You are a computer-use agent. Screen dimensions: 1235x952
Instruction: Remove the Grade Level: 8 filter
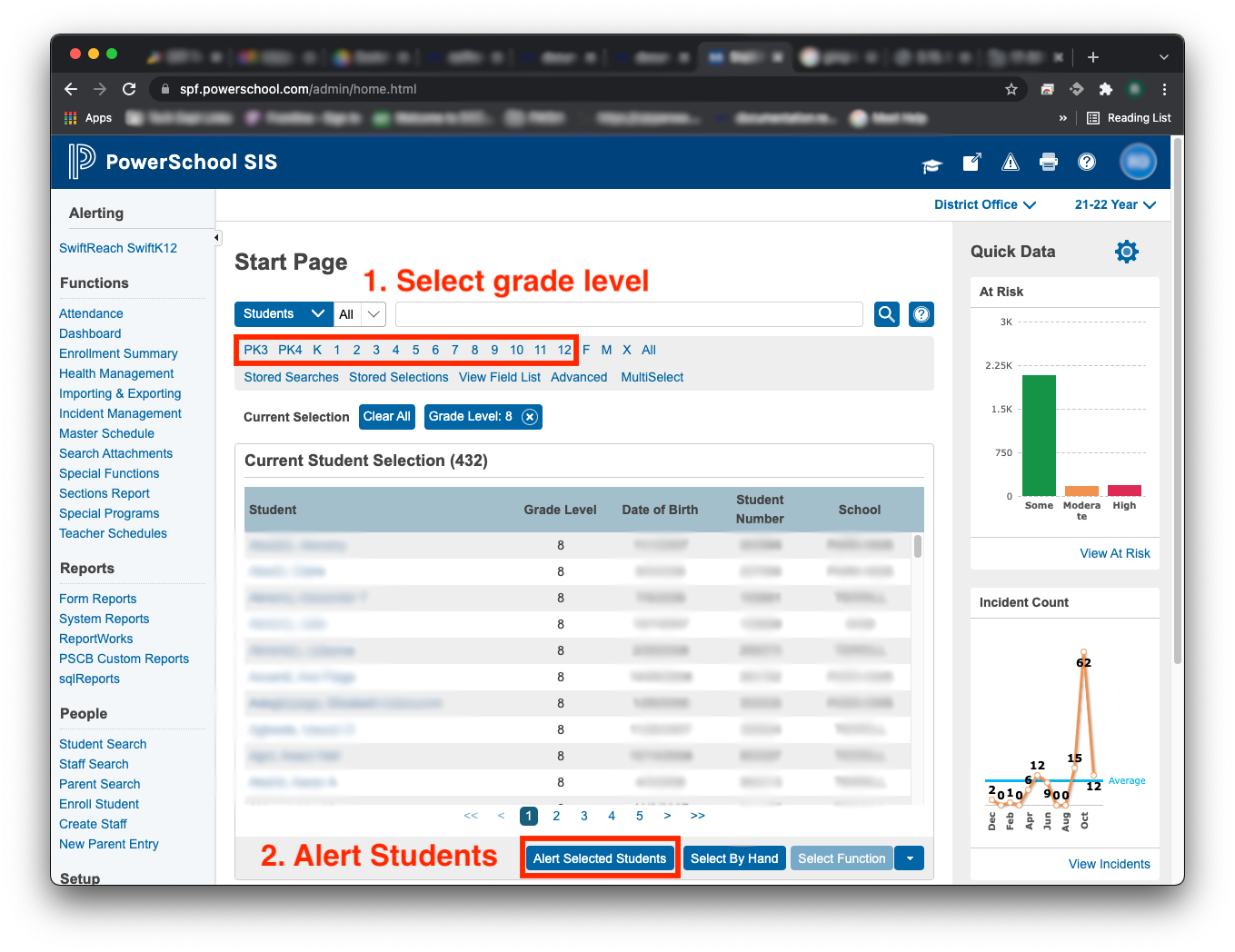[530, 417]
